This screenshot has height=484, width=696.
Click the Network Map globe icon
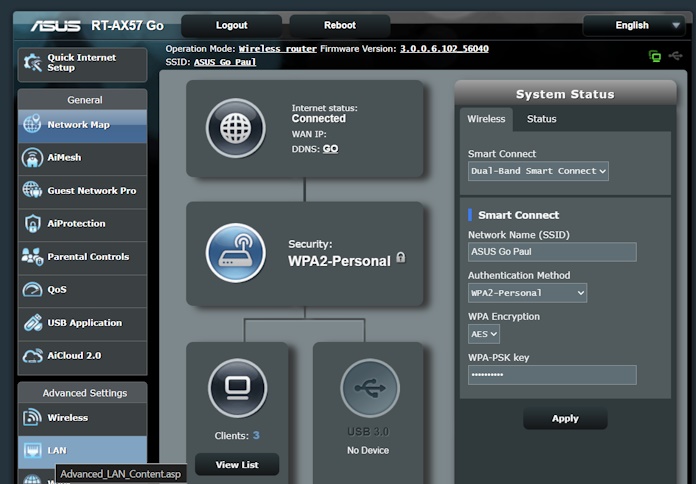click(x=32, y=124)
